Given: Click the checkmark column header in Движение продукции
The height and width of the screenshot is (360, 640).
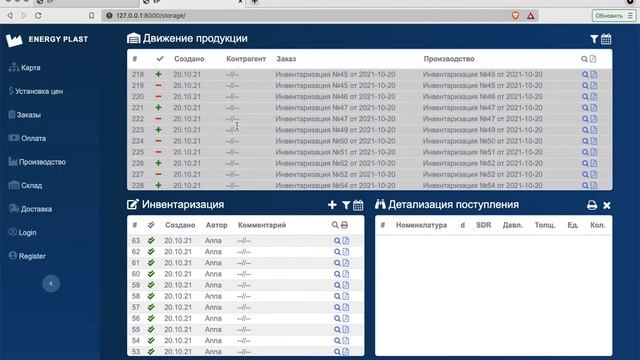Looking at the screenshot, I should (160, 59).
